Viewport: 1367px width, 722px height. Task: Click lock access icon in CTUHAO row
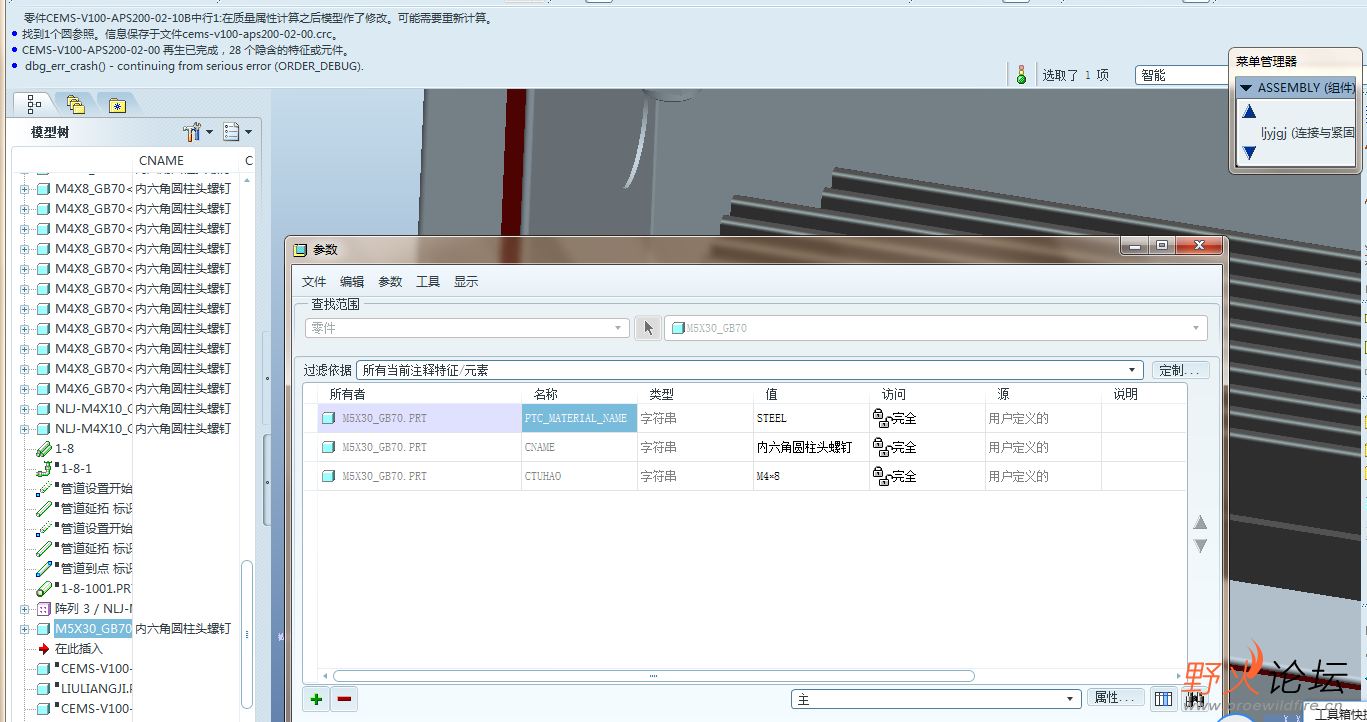pyautogui.click(x=881, y=475)
